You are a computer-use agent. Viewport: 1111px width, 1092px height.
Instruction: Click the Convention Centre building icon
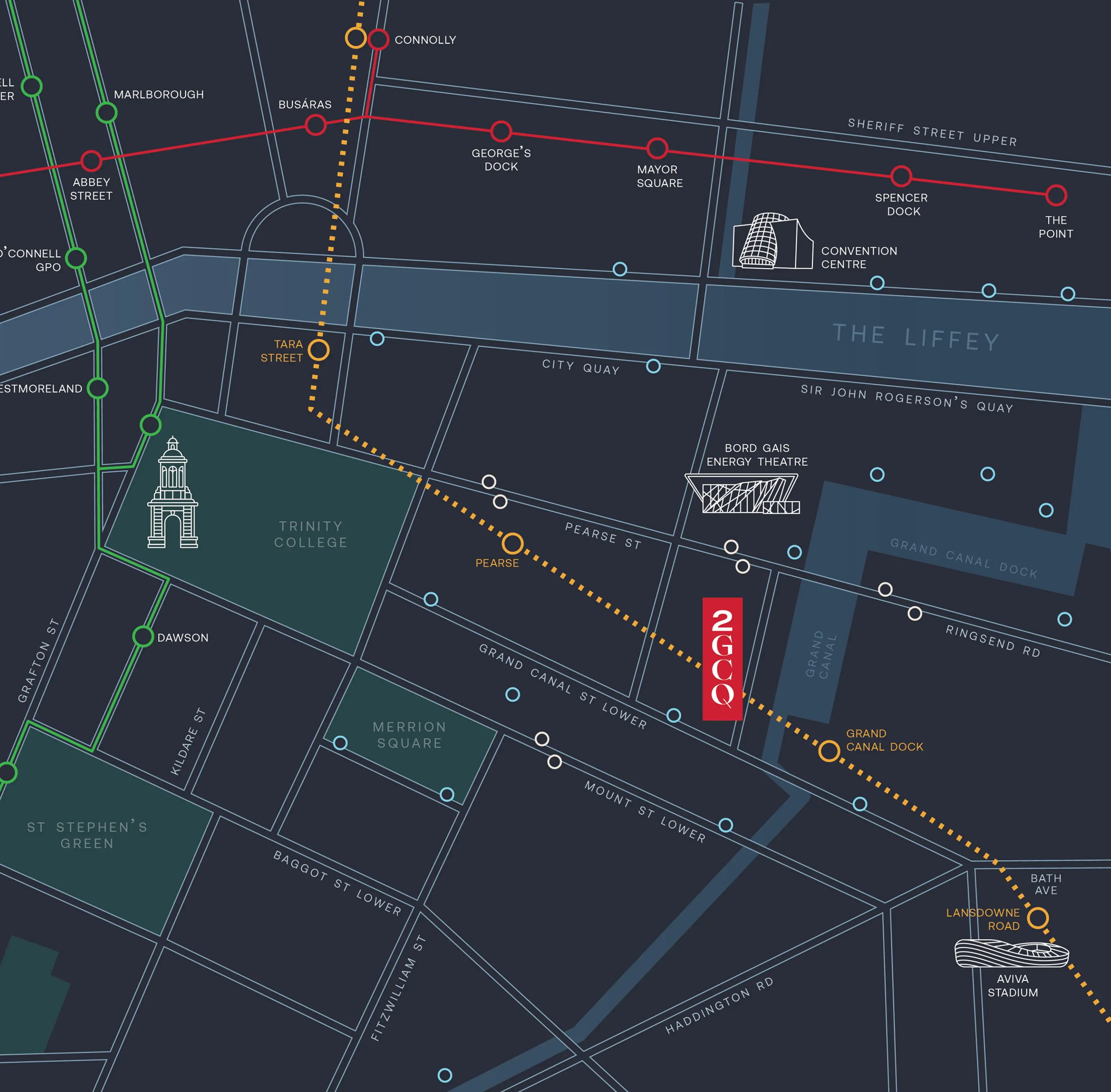point(773,241)
